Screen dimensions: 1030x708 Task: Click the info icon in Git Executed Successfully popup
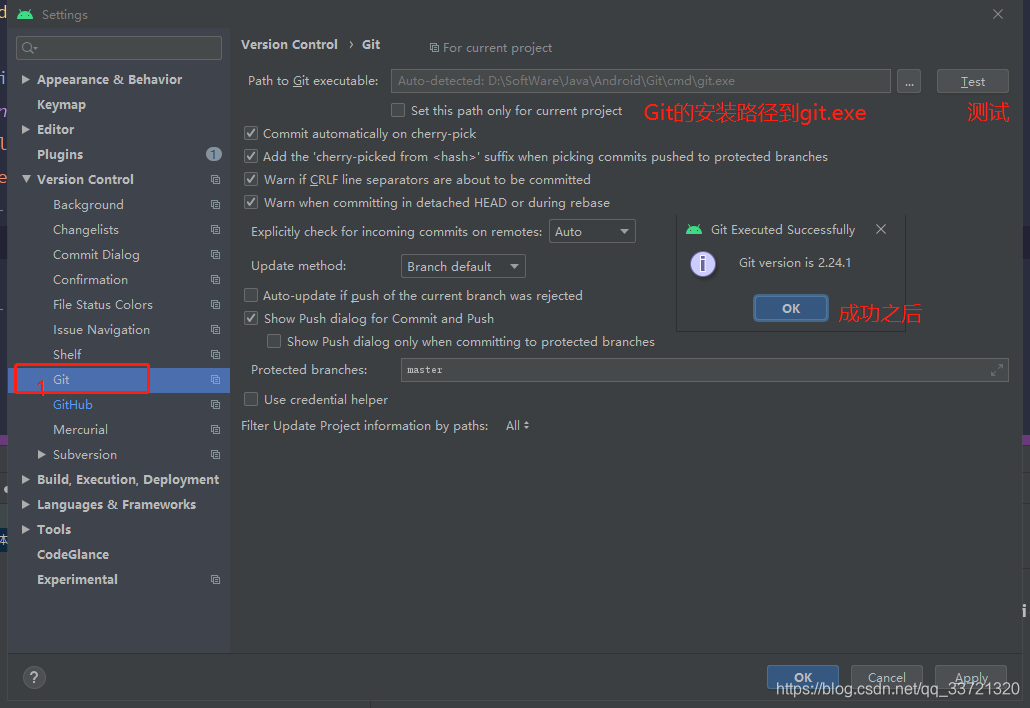point(703,263)
